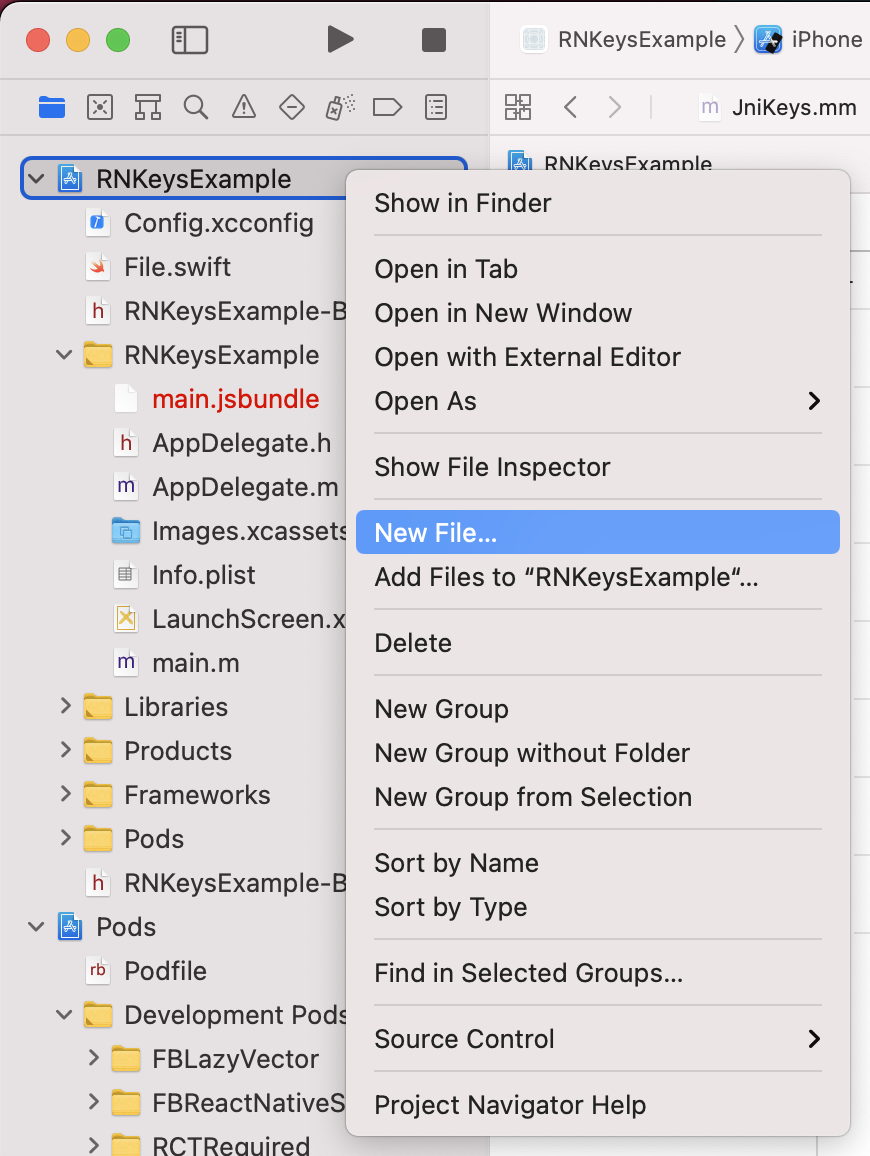Select main.m file

[x=195, y=663]
